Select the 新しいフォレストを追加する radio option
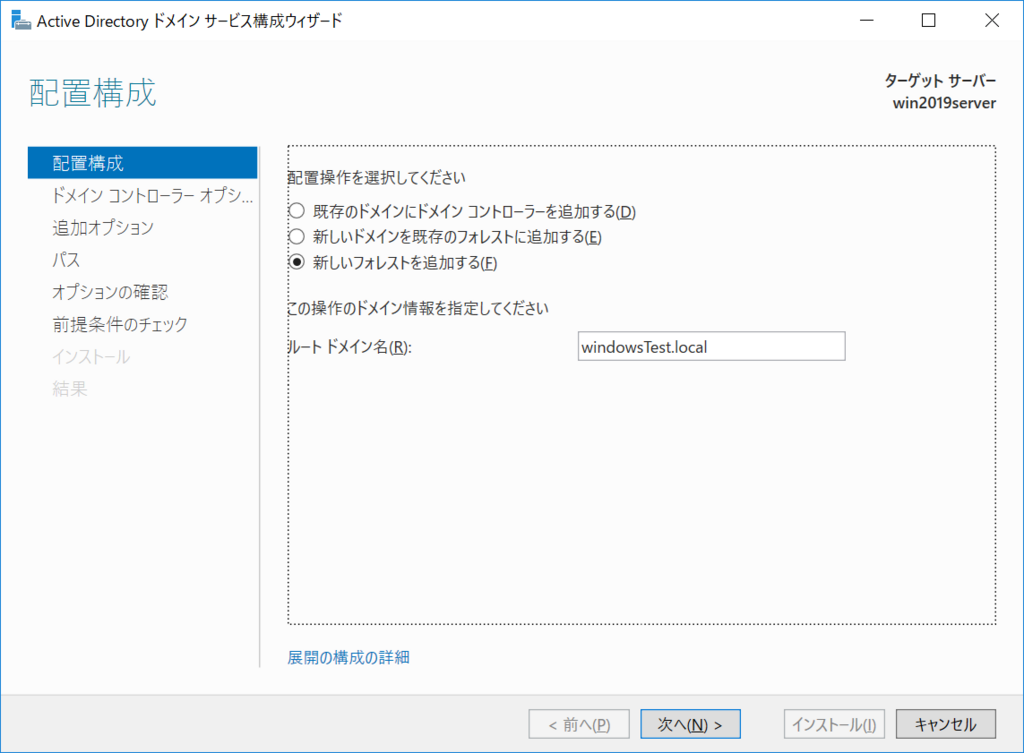1024x753 pixels. (x=297, y=263)
